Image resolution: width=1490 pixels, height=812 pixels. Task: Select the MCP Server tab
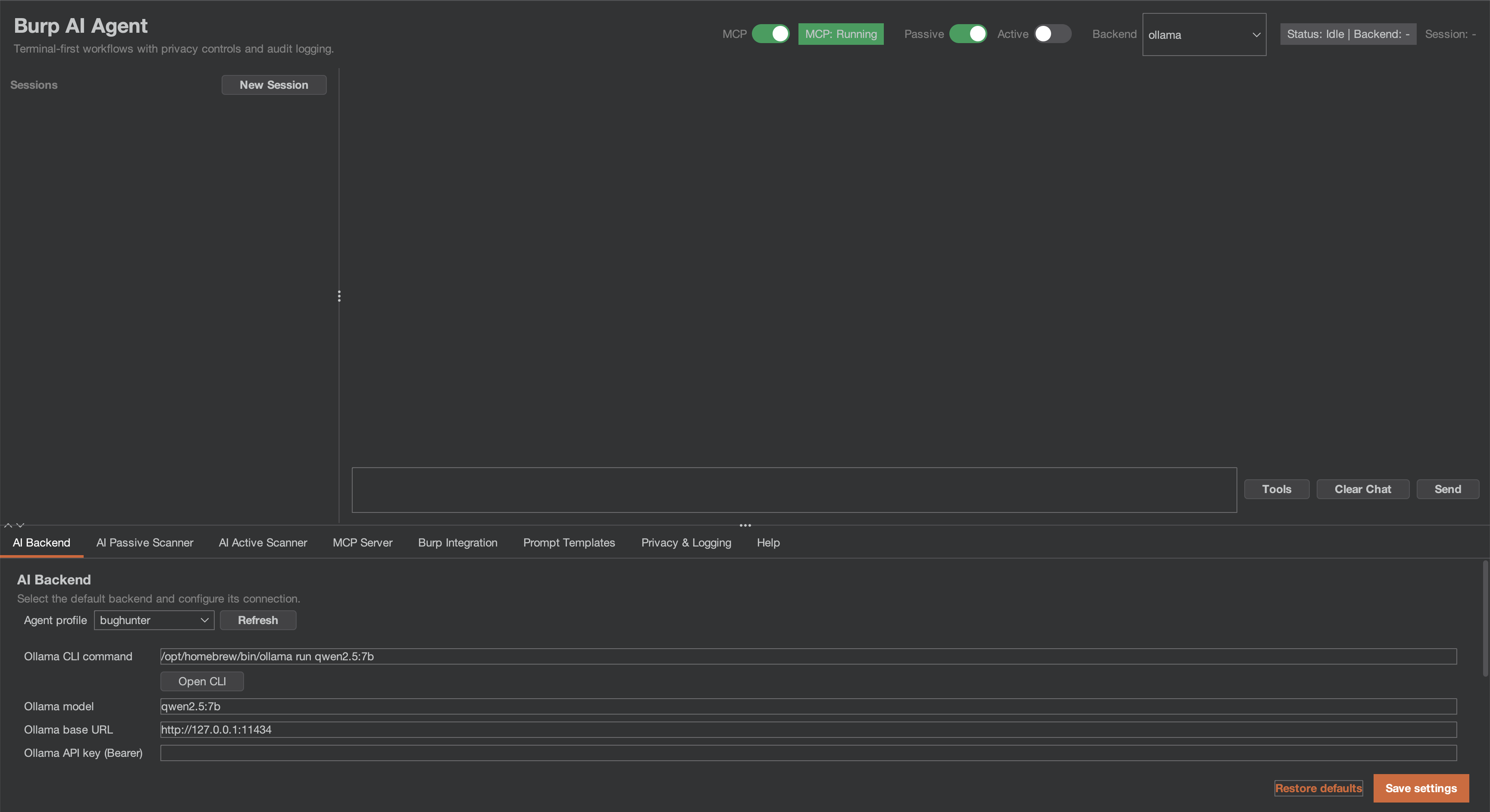tap(362, 543)
